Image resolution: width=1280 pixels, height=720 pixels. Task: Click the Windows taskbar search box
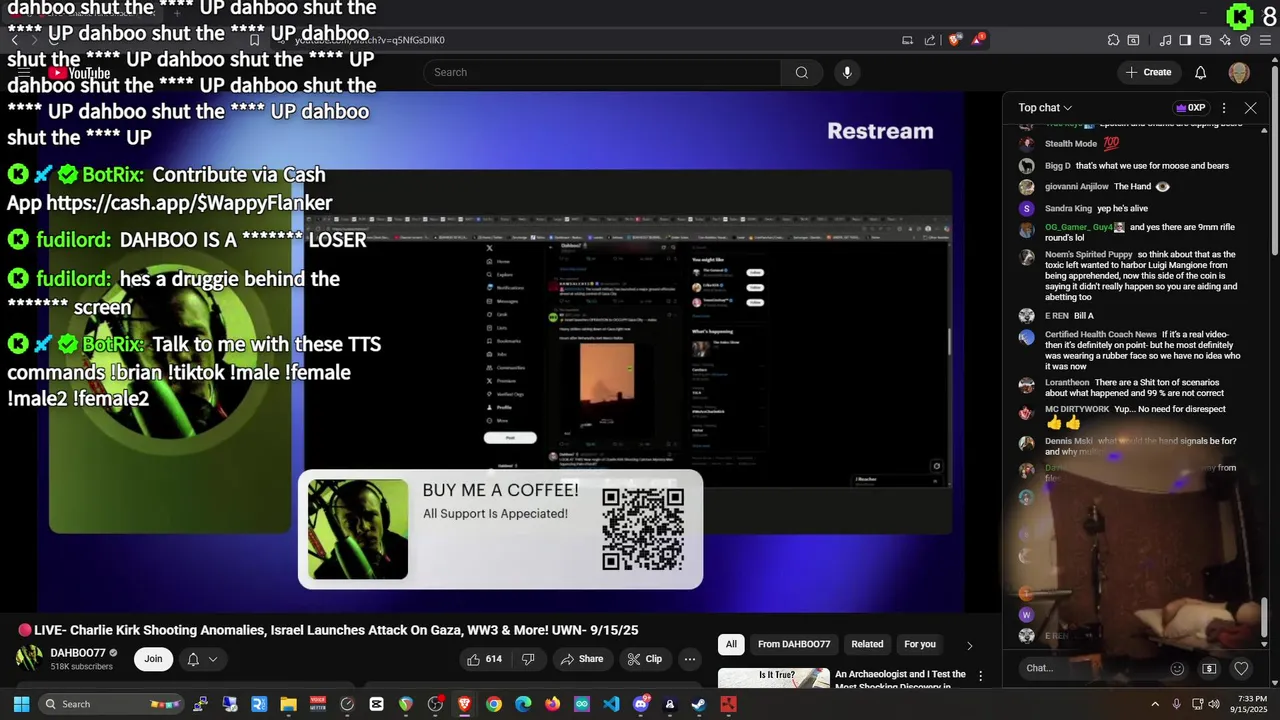coord(110,704)
